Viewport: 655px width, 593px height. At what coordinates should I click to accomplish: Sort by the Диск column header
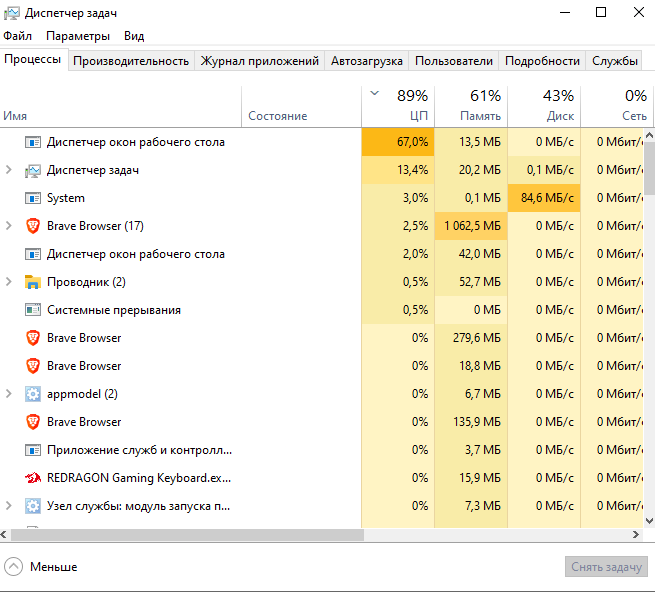[544, 106]
